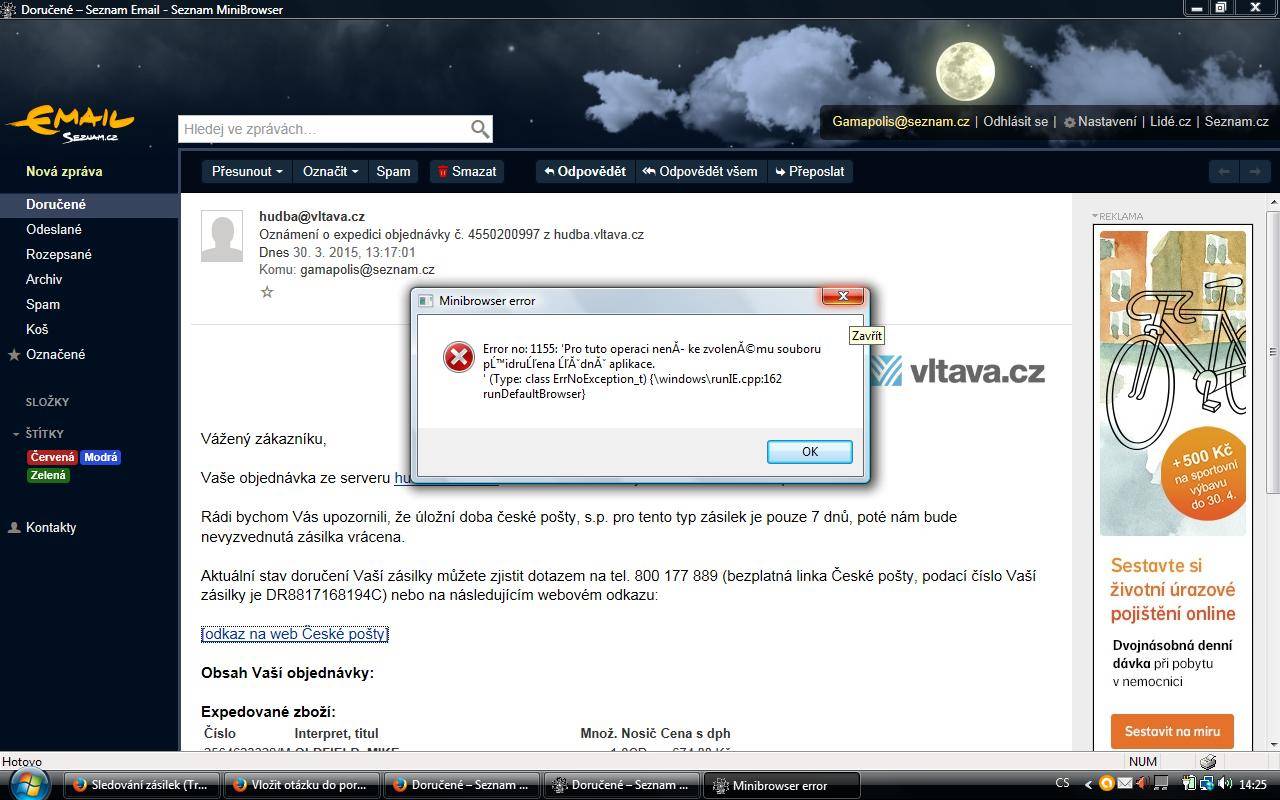The image size is (1280, 800).
Task: Open the Windows Start menu
Action: pyautogui.click(x=30, y=784)
